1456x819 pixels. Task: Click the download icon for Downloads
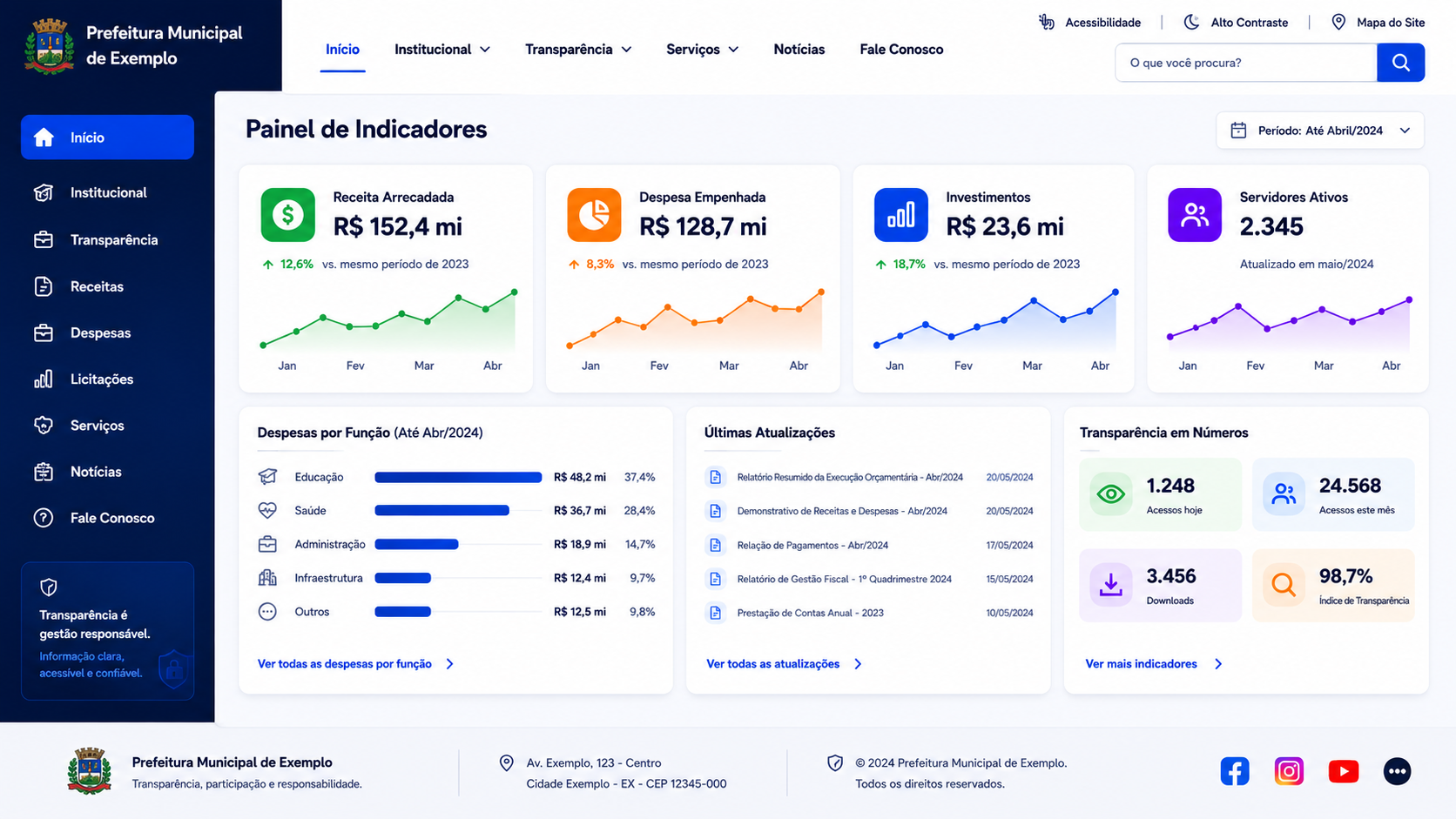[1111, 585]
